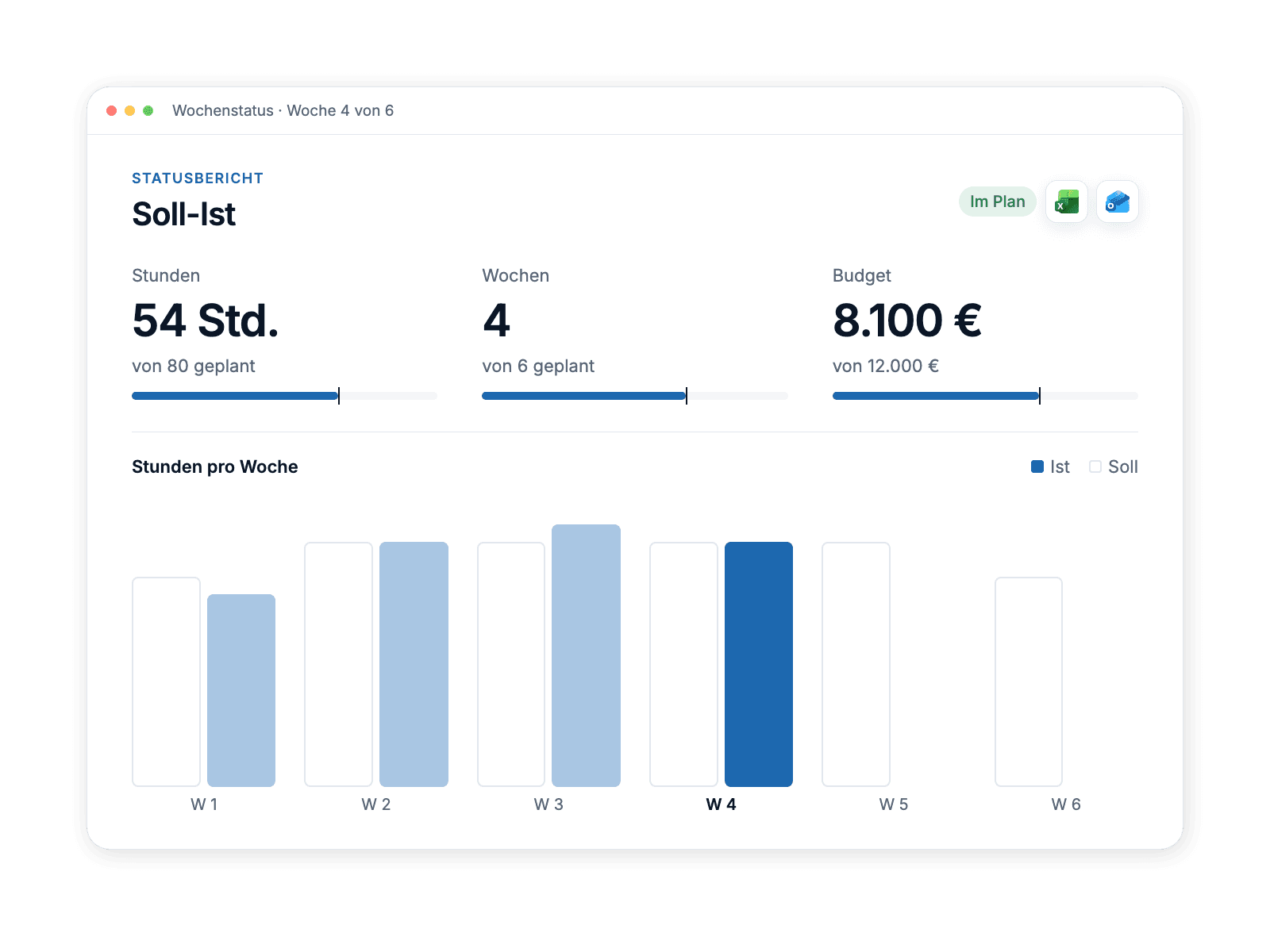Select the W 1 Soll outline bar
This screenshot has width=1270, height=952.
[166, 681]
